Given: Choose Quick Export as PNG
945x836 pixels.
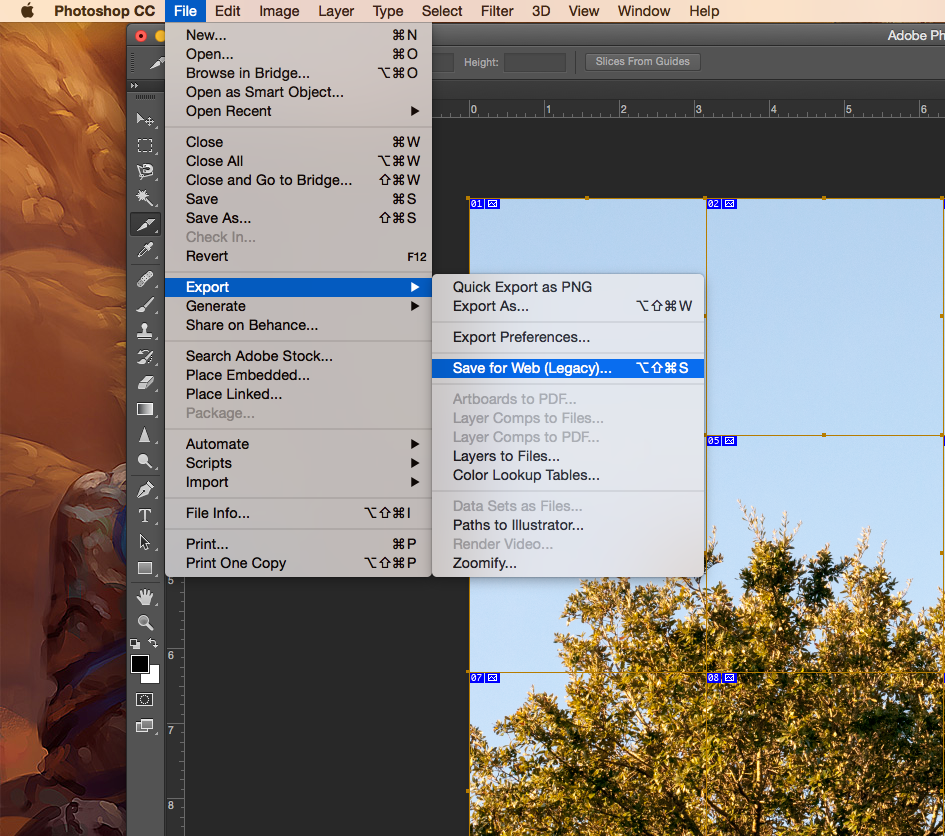Looking at the screenshot, I should click(568, 287).
